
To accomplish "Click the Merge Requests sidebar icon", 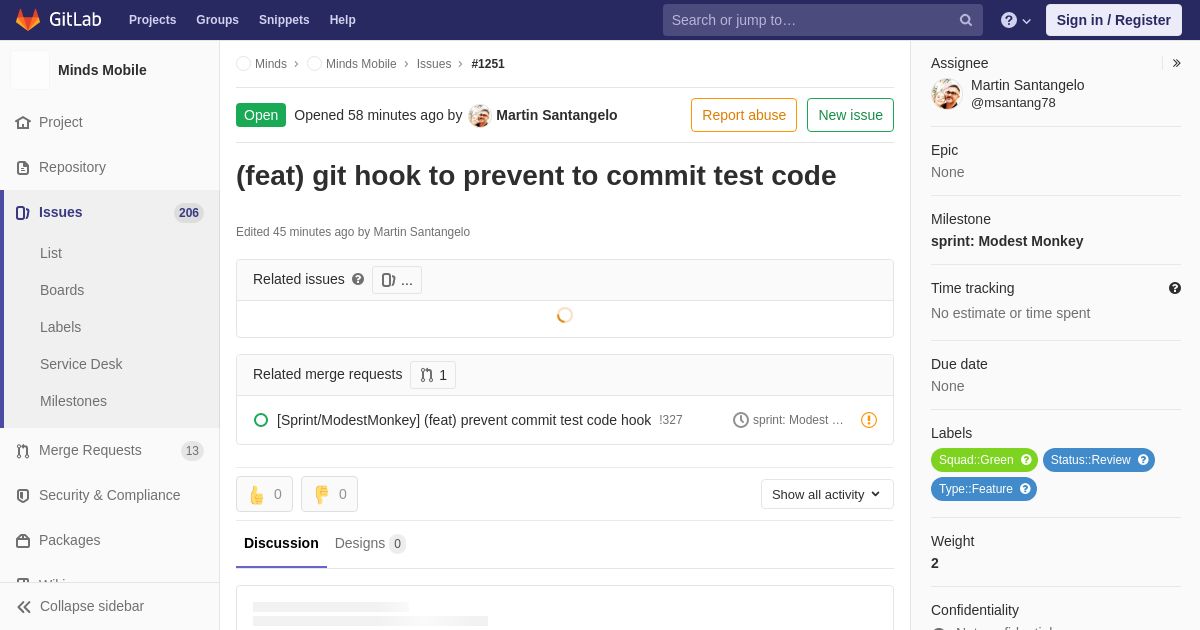I will click(x=23, y=450).
